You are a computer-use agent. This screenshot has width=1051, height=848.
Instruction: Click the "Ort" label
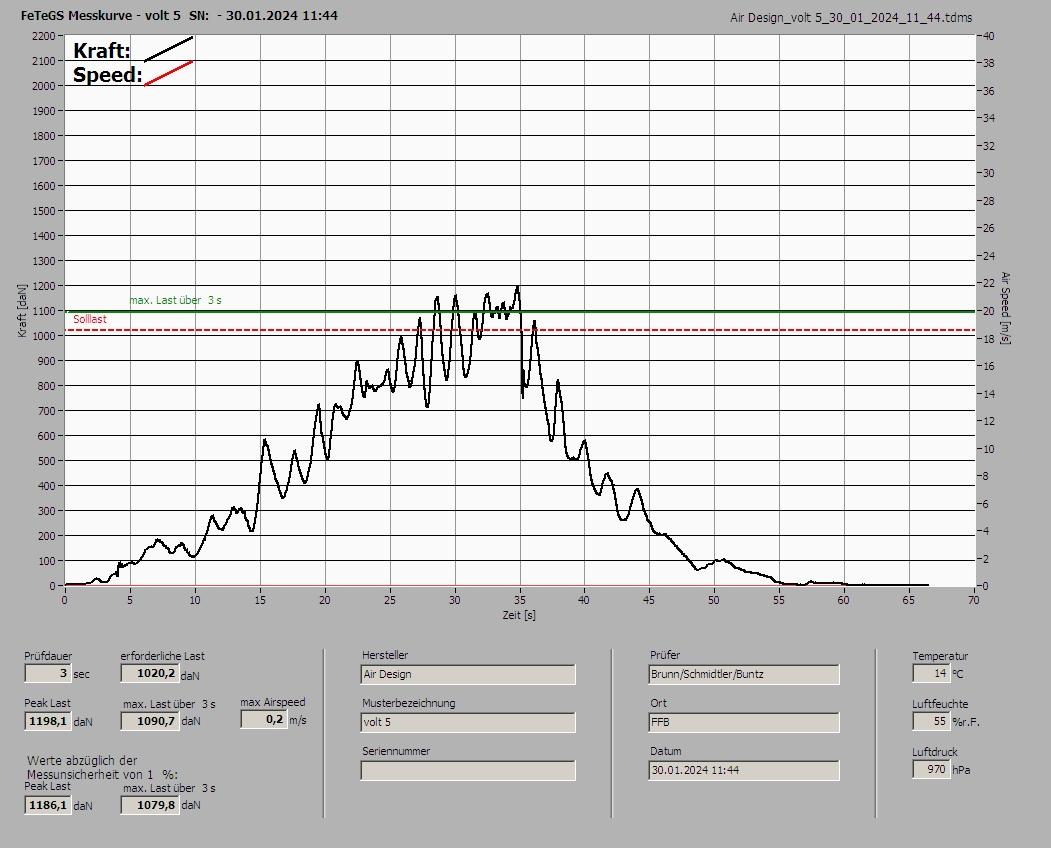coord(658,703)
